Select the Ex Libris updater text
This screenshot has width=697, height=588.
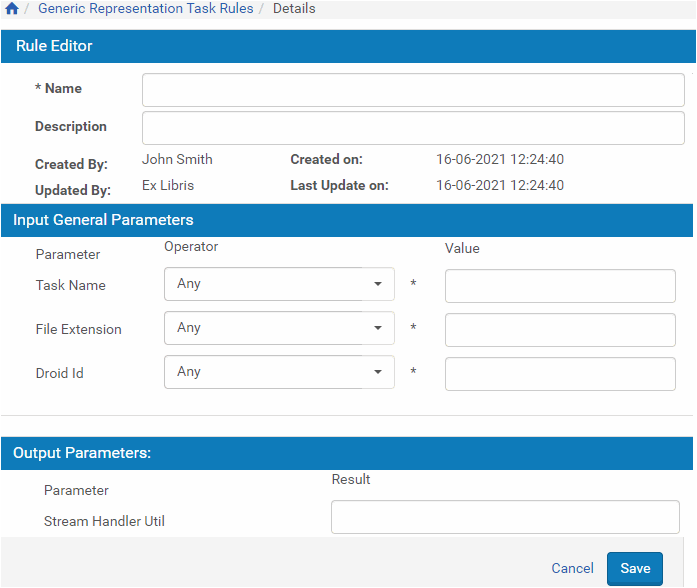point(168,185)
